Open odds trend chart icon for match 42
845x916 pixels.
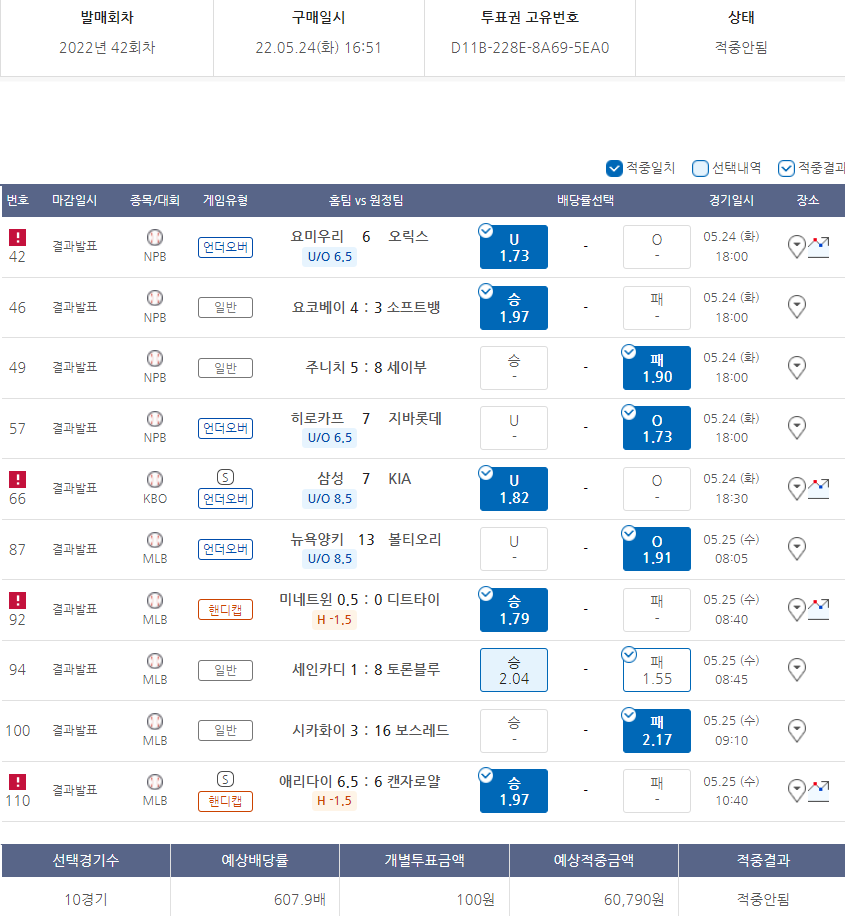tap(818, 247)
